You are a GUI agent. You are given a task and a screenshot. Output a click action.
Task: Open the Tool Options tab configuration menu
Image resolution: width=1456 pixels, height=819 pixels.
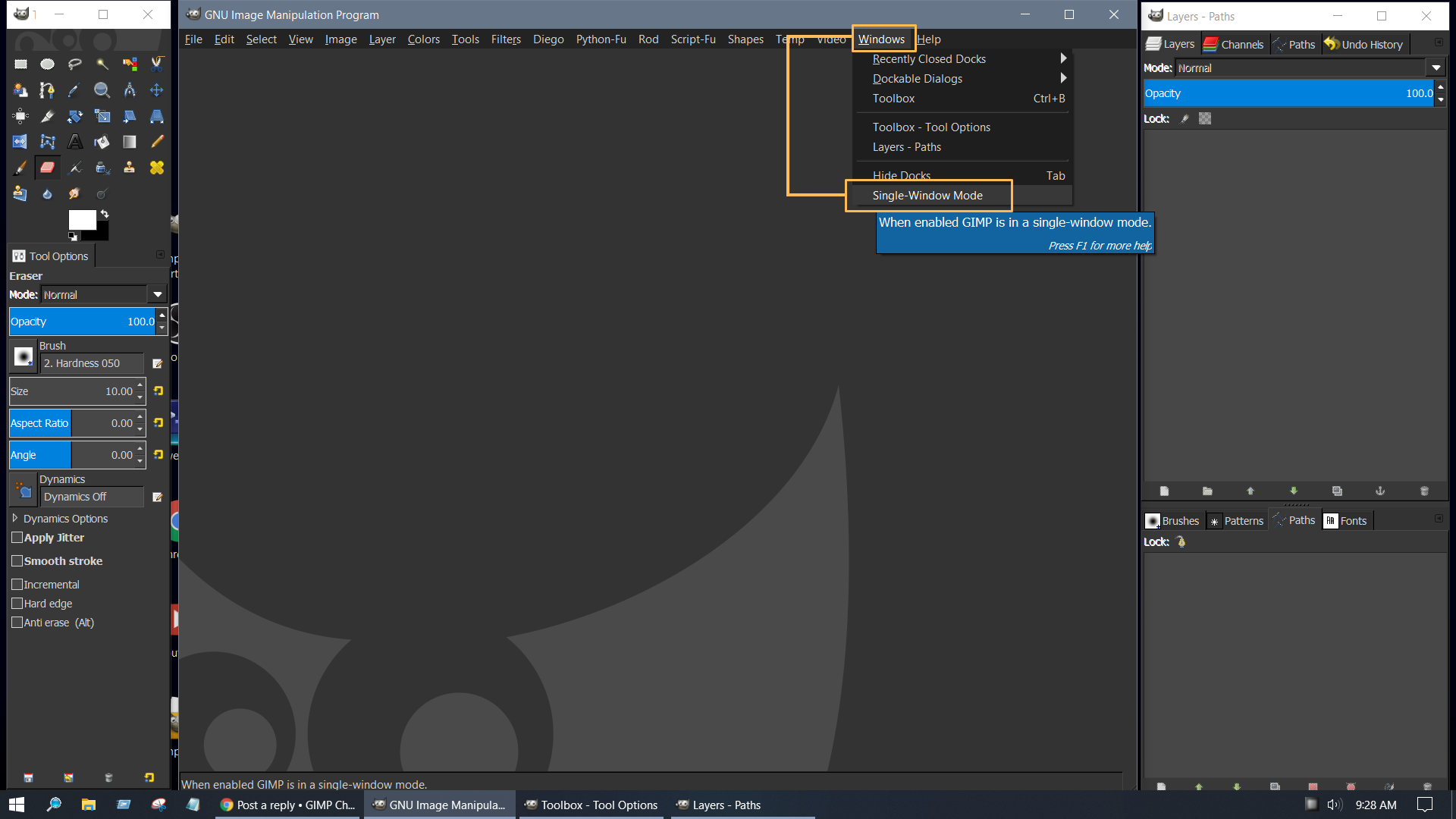point(160,255)
